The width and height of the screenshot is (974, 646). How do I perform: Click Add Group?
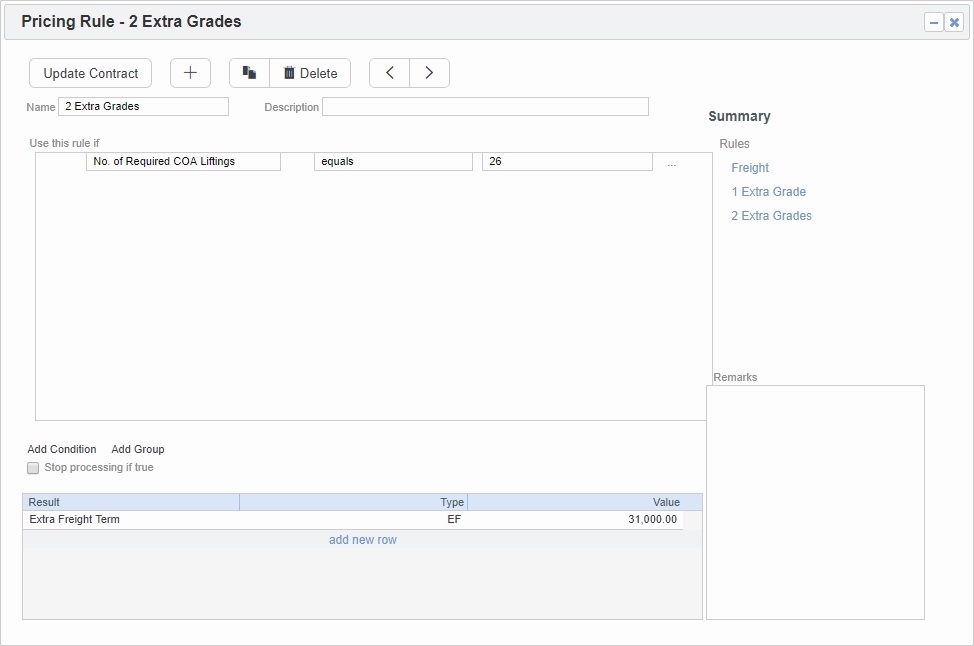(138, 450)
